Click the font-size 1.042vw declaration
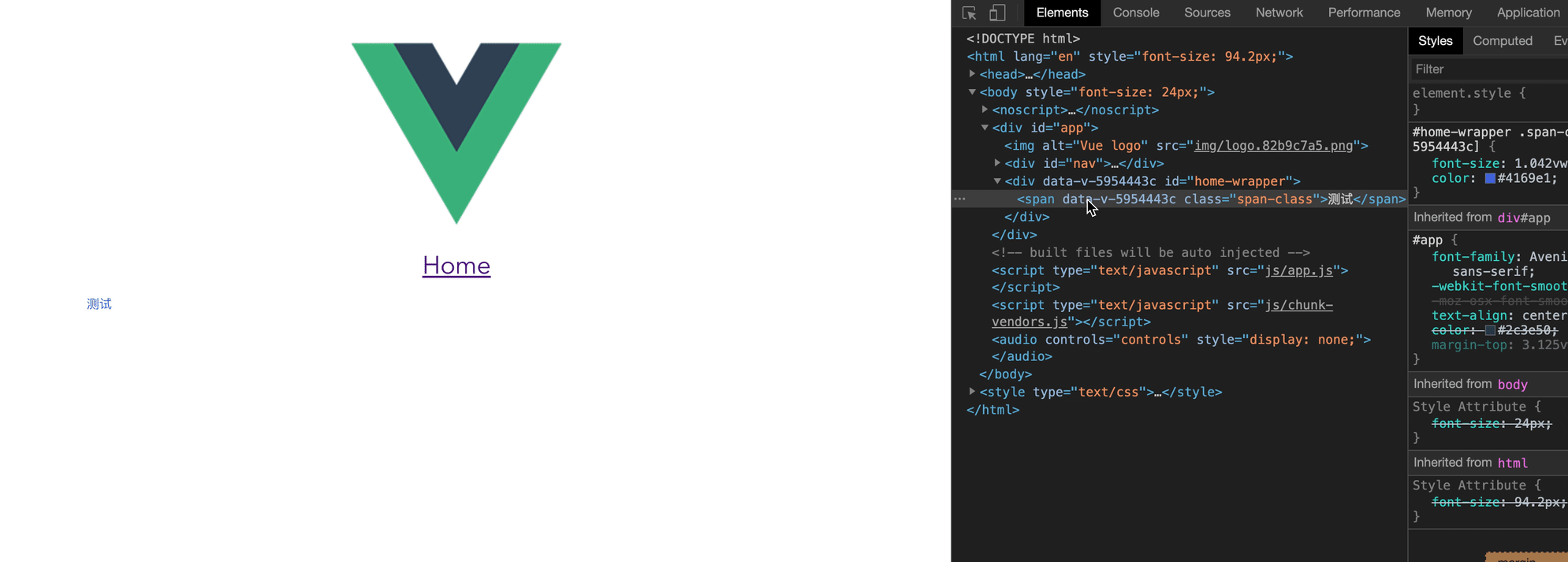Screen dimensions: 1568x562 tap(1499, 163)
